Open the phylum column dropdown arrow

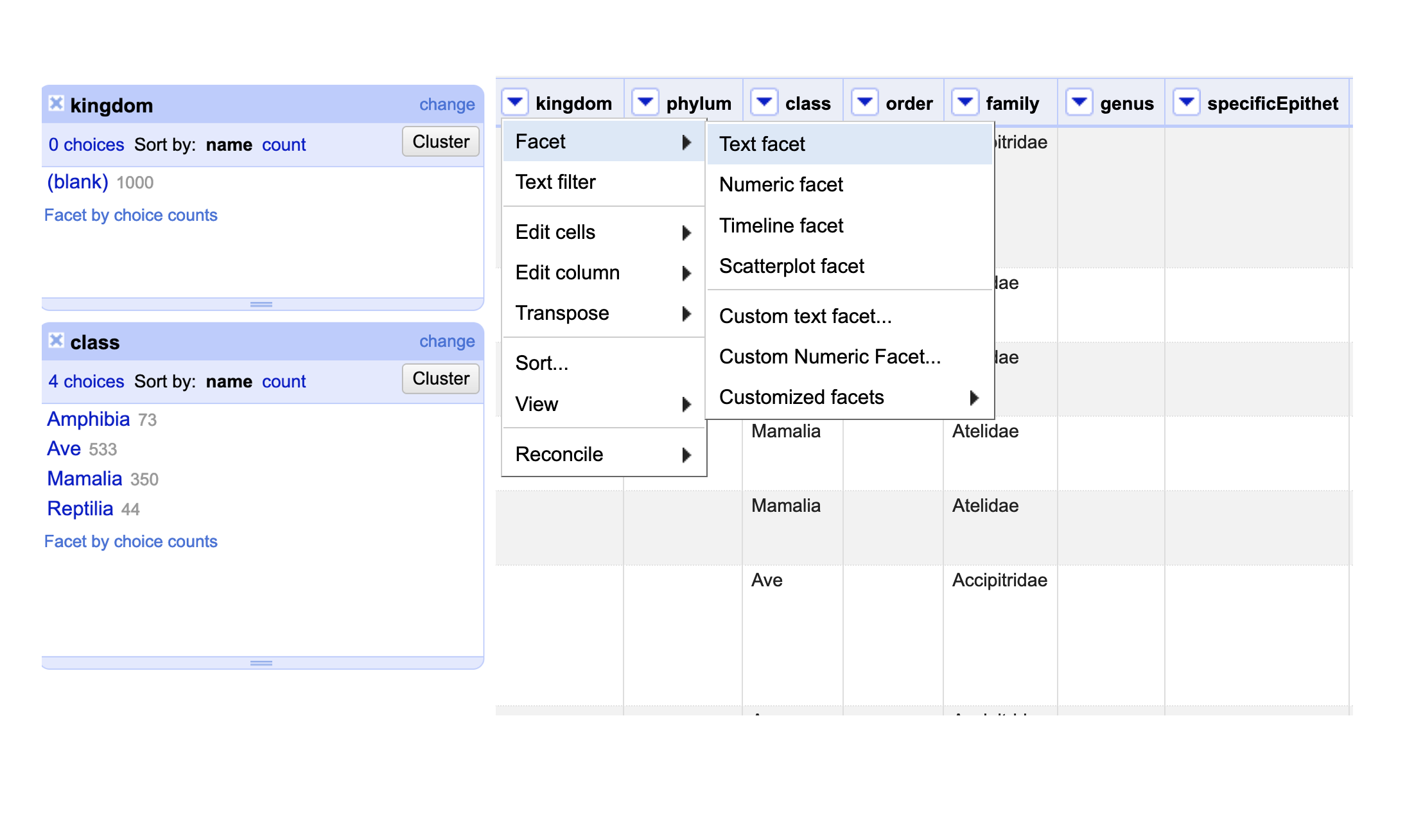click(645, 102)
